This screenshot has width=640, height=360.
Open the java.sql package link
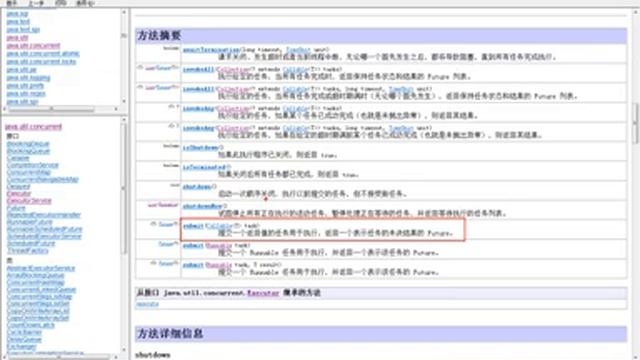pos(17,13)
